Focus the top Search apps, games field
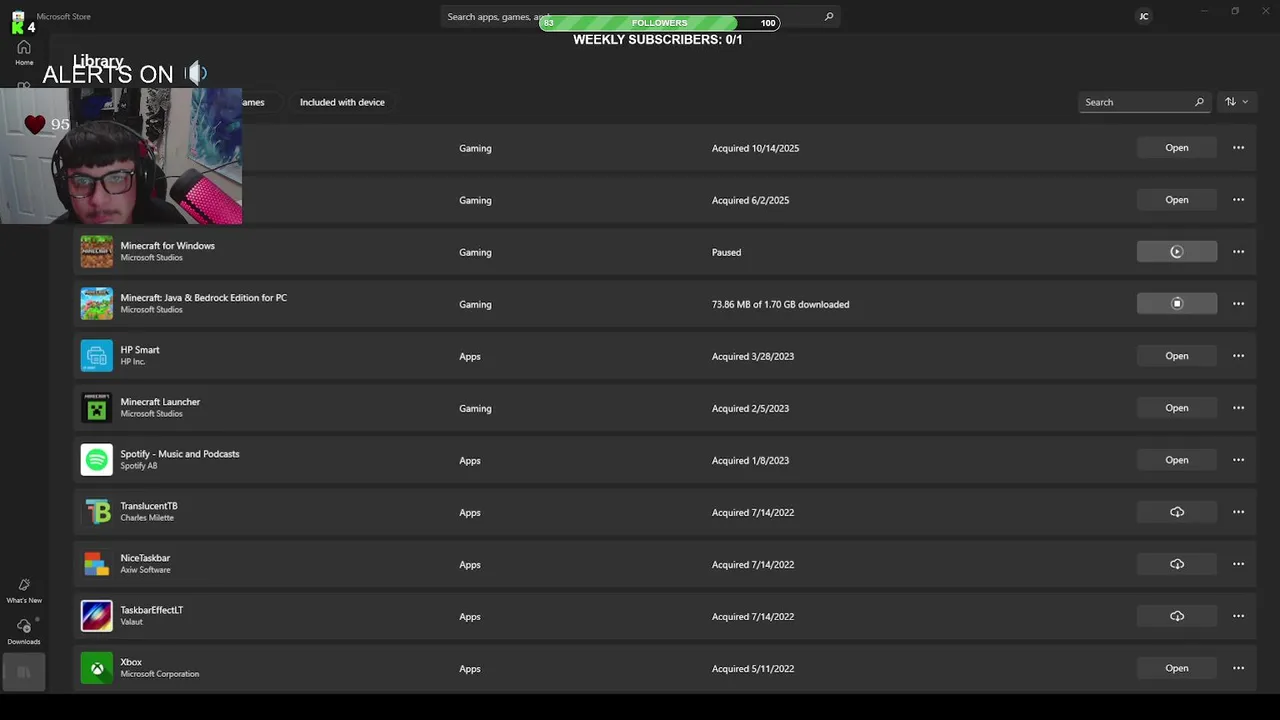The image size is (1280, 720). pos(640,17)
